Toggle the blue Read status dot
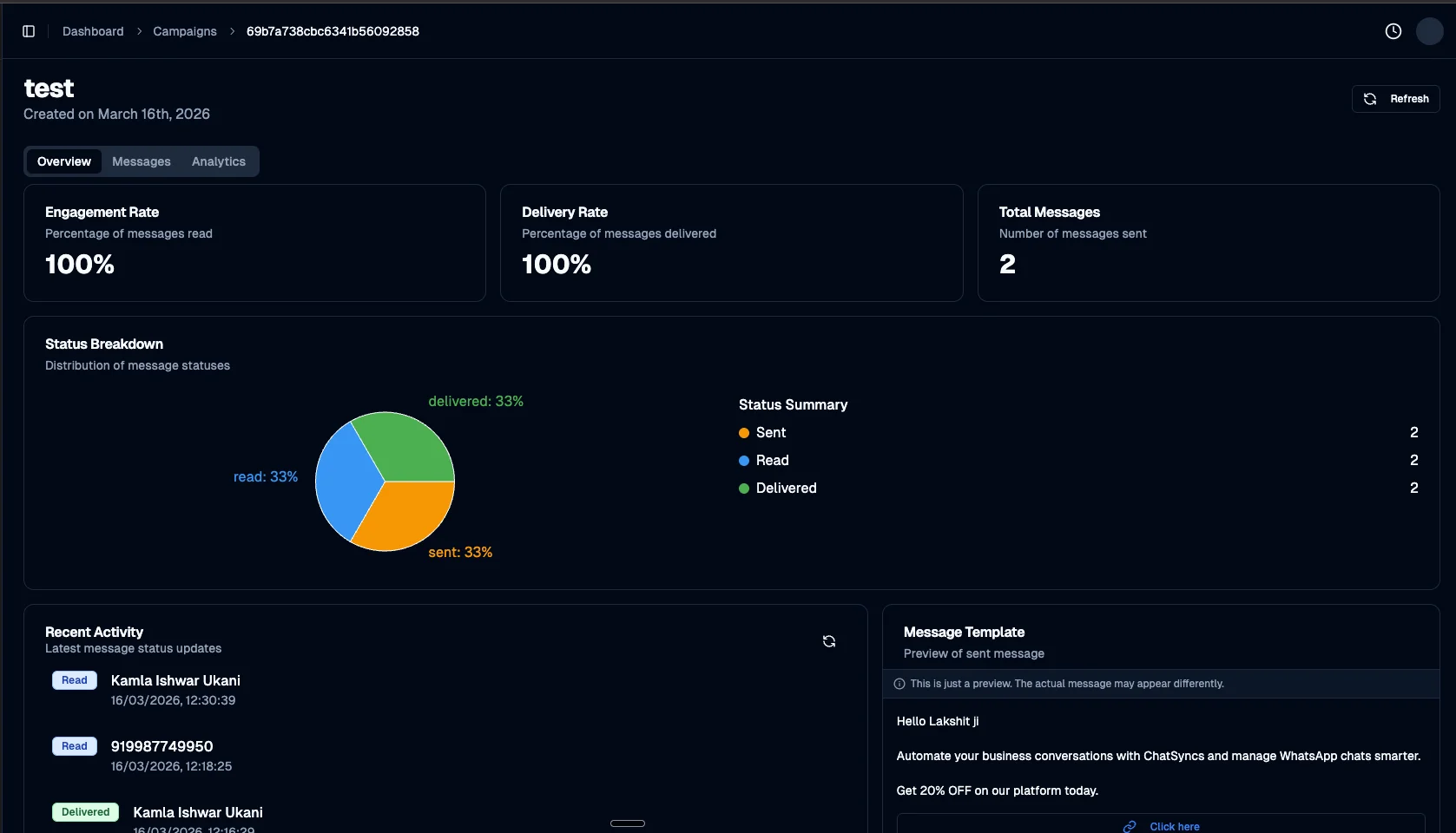 click(x=743, y=461)
